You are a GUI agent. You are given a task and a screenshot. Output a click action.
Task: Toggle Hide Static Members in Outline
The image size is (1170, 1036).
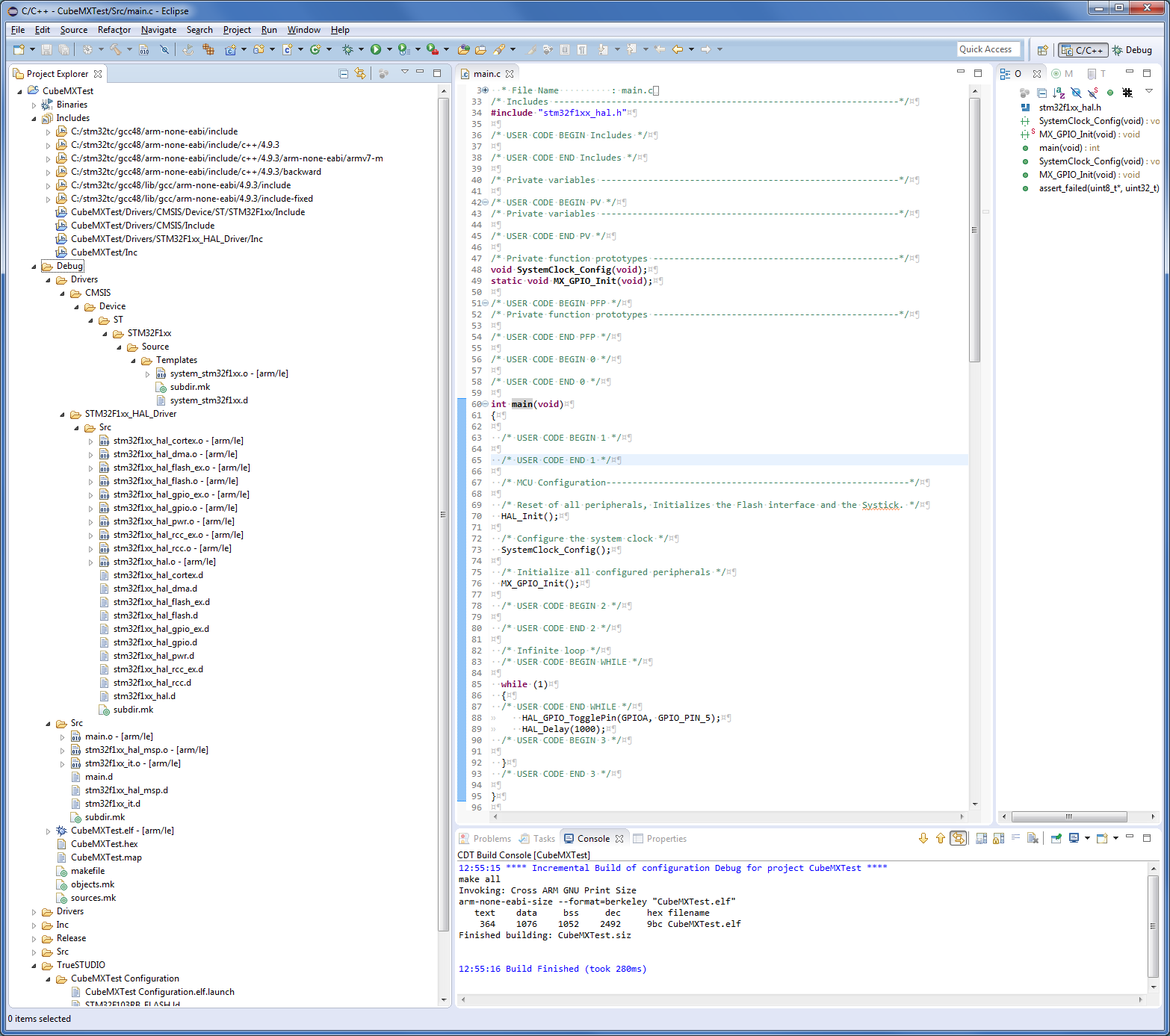tap(1092, 93)
